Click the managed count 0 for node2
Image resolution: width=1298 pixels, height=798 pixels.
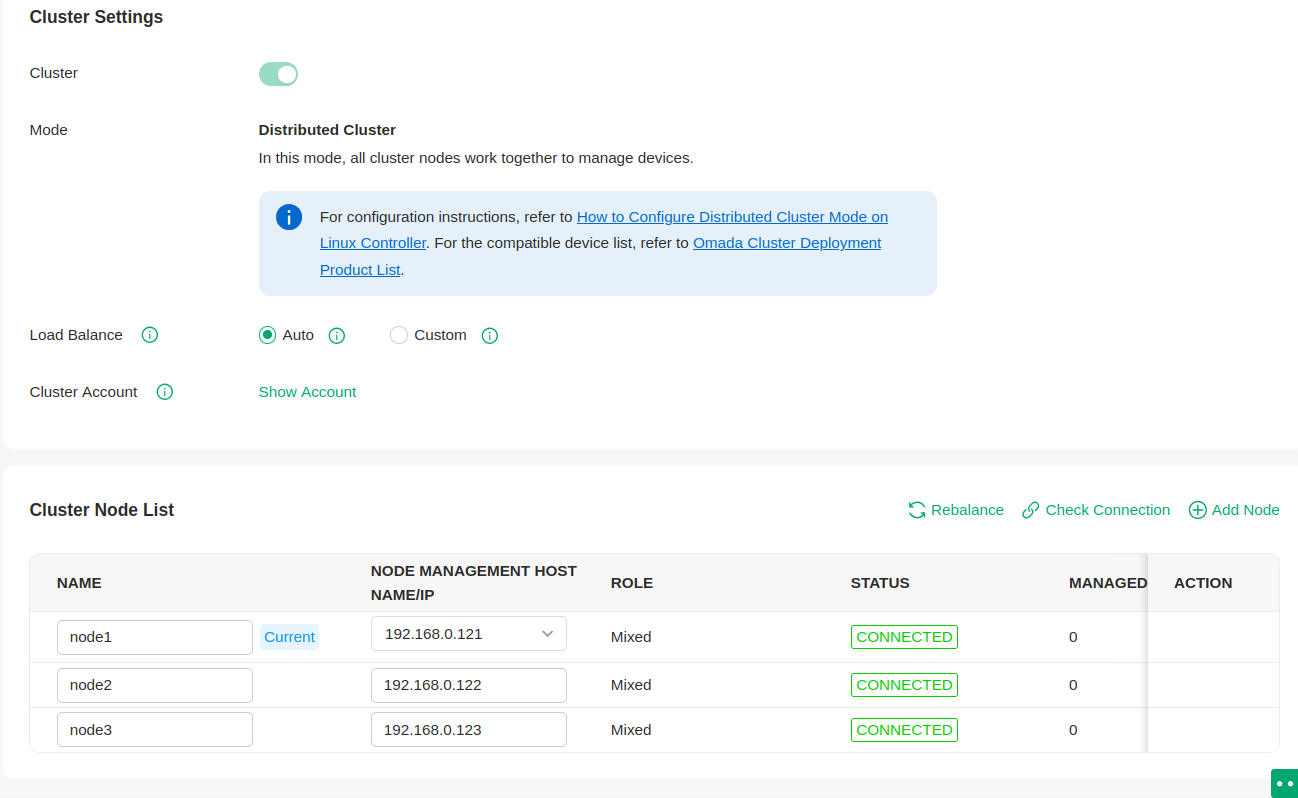(x=1073, y=685)
